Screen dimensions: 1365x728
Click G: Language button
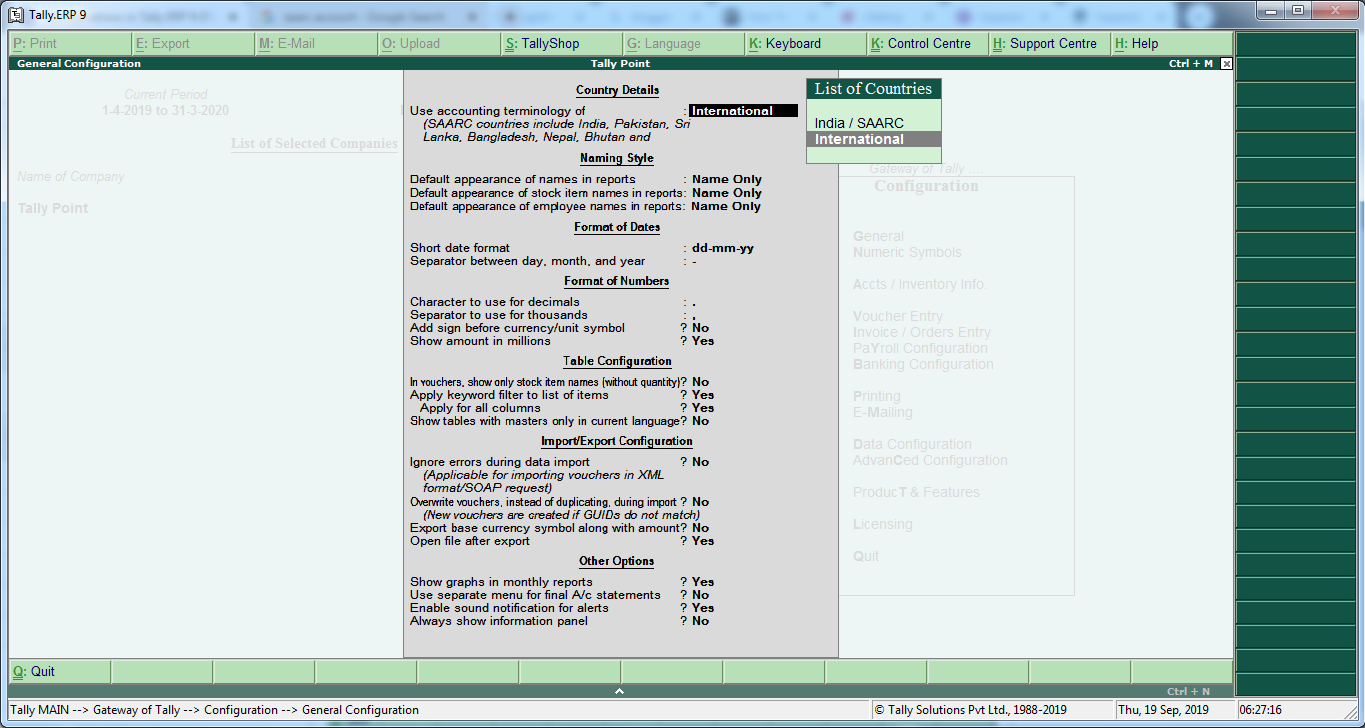(683, 44)
